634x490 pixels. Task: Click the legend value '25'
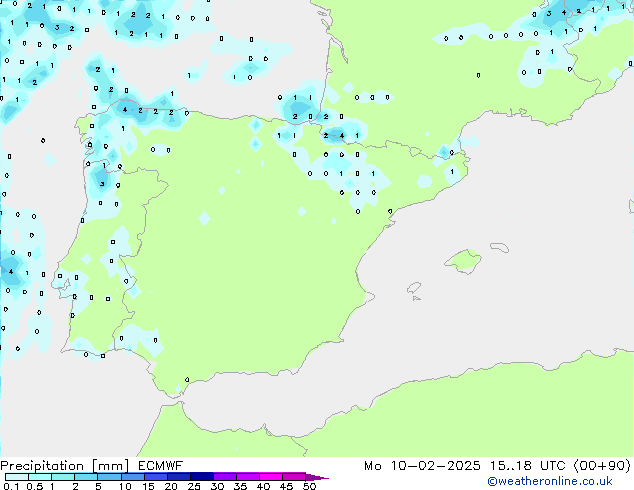[194, 486]
